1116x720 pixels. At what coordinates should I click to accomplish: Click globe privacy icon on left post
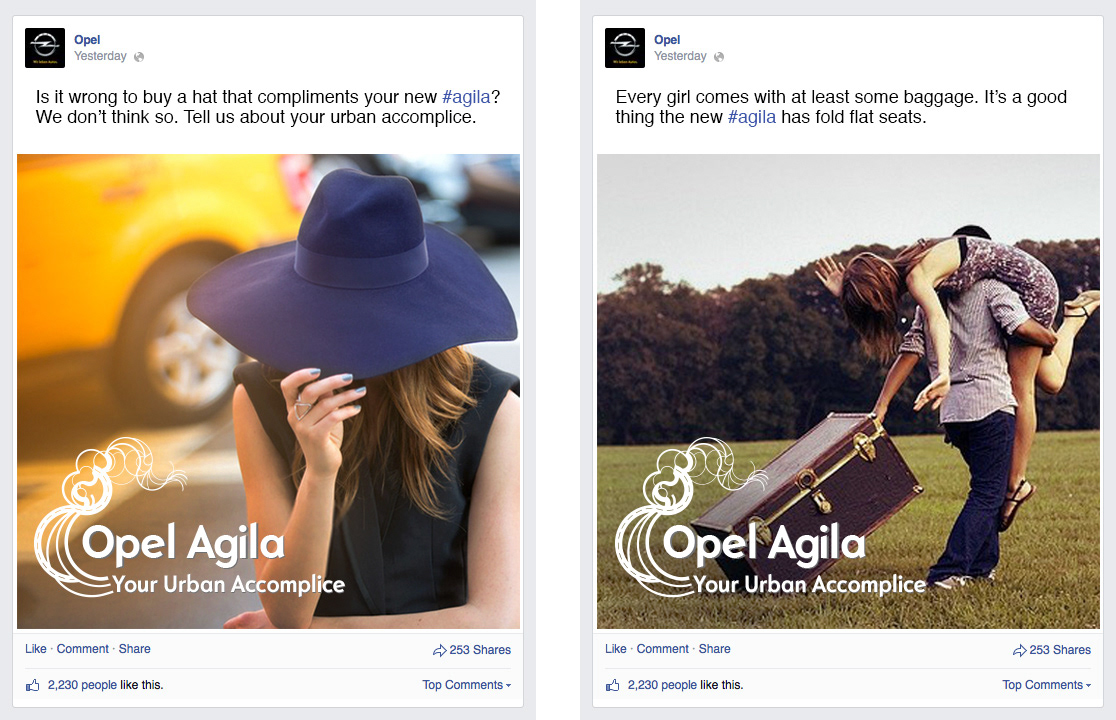(139, 57)
